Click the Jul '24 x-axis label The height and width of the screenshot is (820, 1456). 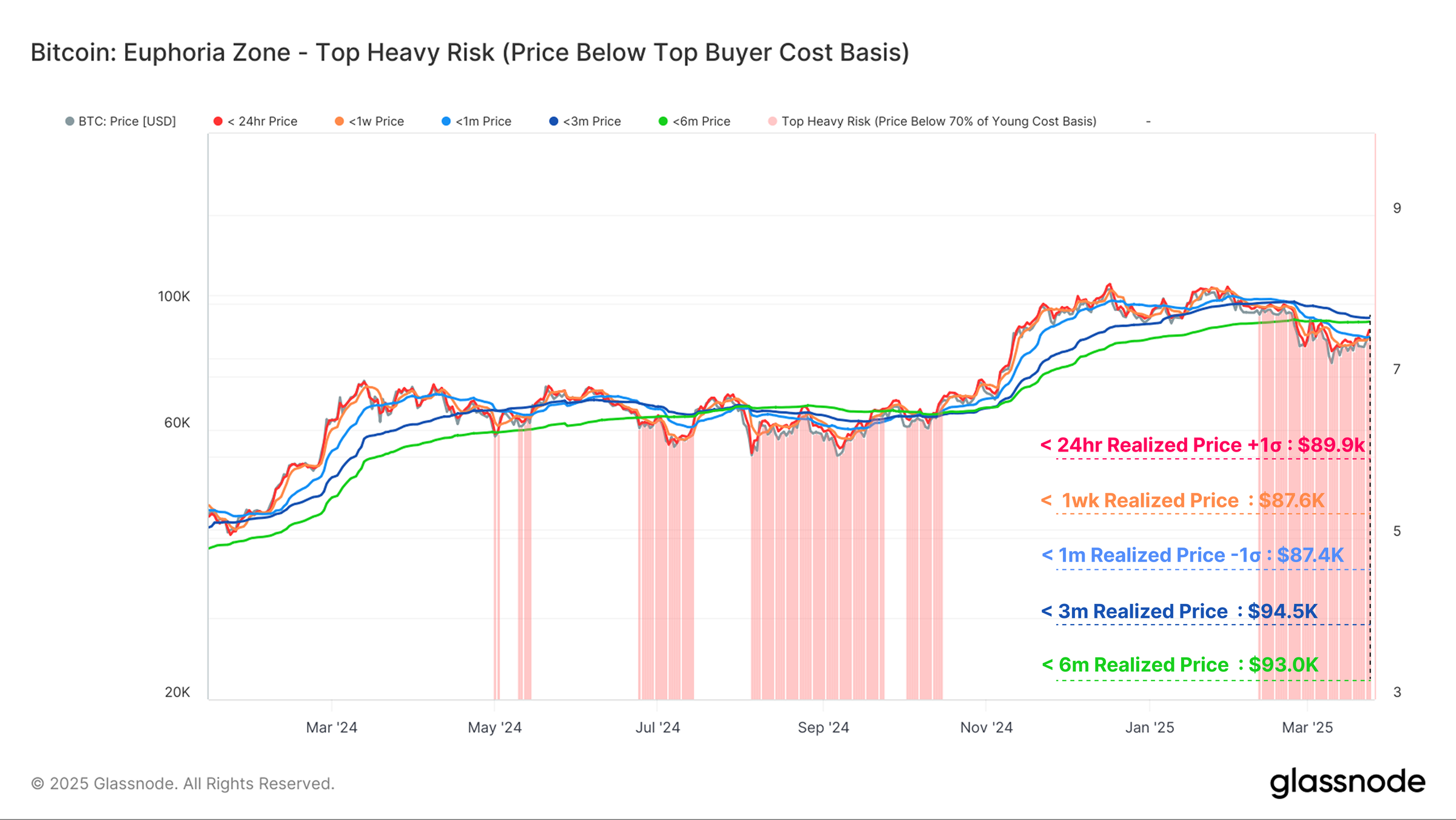click(658, 727)
